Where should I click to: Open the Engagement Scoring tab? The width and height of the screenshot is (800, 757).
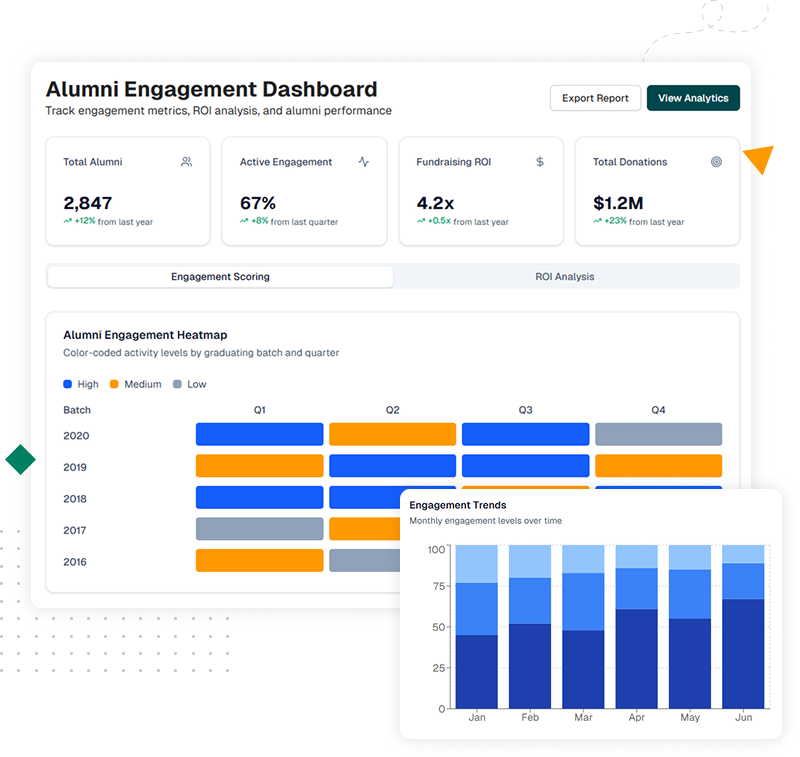(x=219, y=276)
